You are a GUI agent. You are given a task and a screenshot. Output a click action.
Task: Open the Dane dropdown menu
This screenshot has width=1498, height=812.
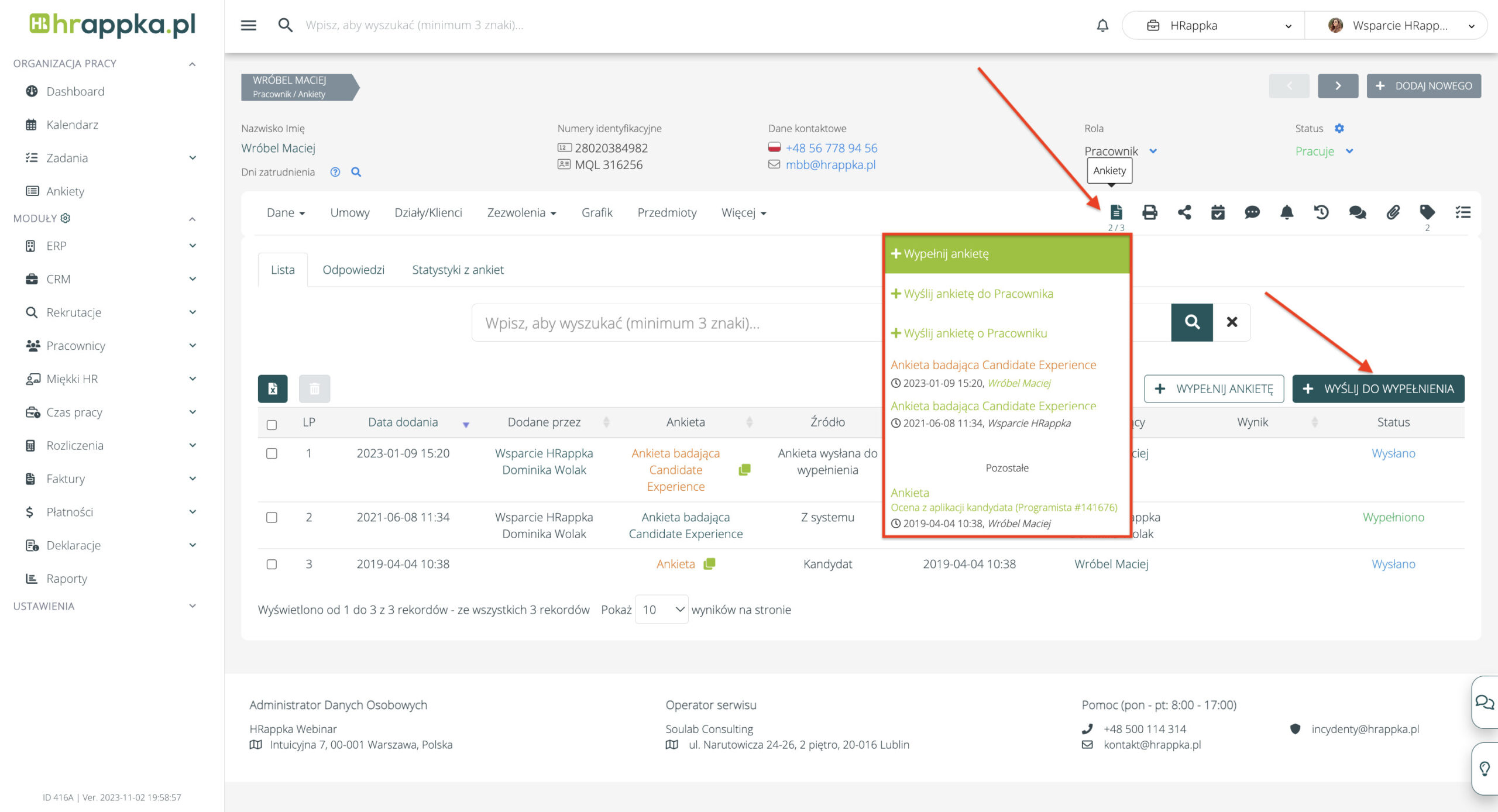pos(286,213)
